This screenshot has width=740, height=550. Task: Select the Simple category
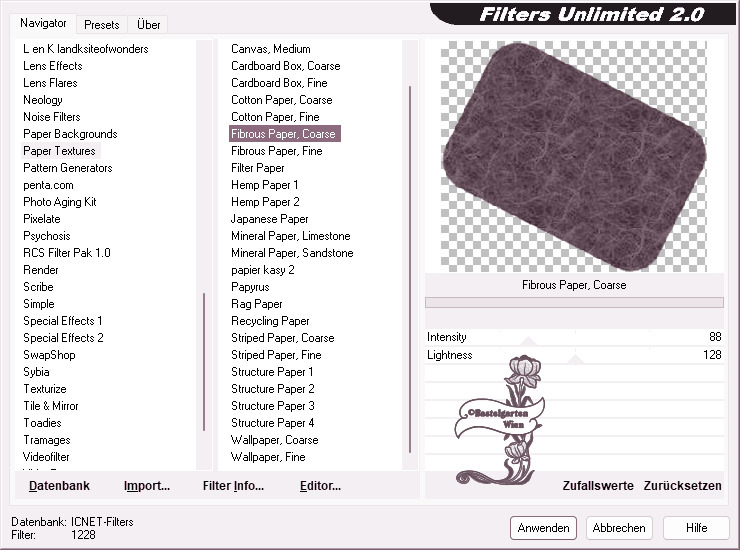point(39,304)
